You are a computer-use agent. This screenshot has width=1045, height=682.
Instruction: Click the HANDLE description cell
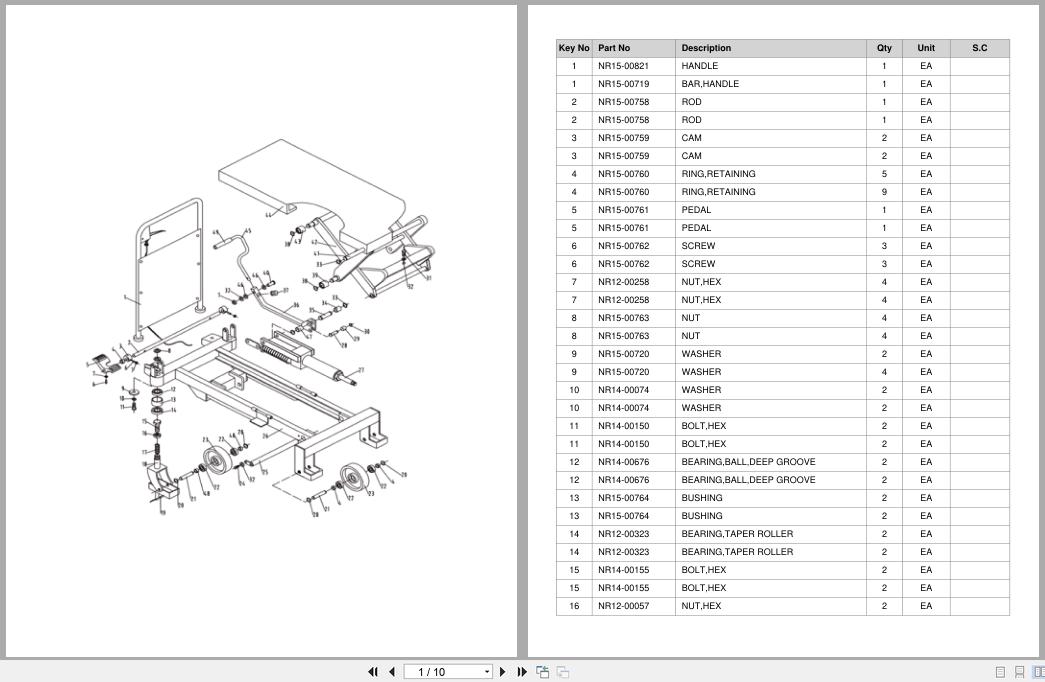[x=770, y=66]
